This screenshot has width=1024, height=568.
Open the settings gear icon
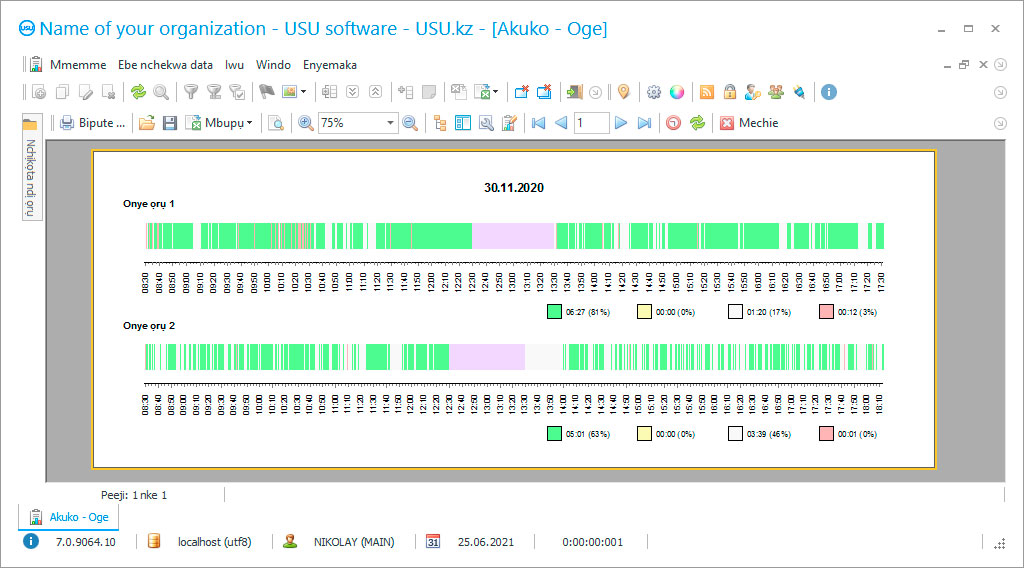tap(654, 92)
